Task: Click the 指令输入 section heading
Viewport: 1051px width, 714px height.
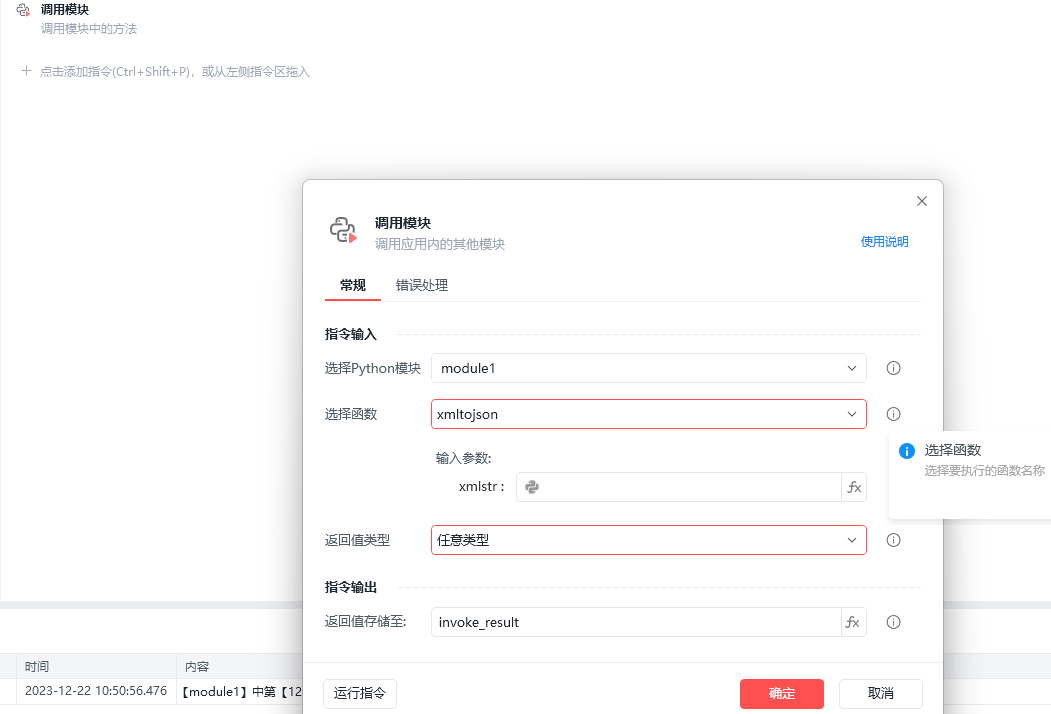Action: point(351,335)
